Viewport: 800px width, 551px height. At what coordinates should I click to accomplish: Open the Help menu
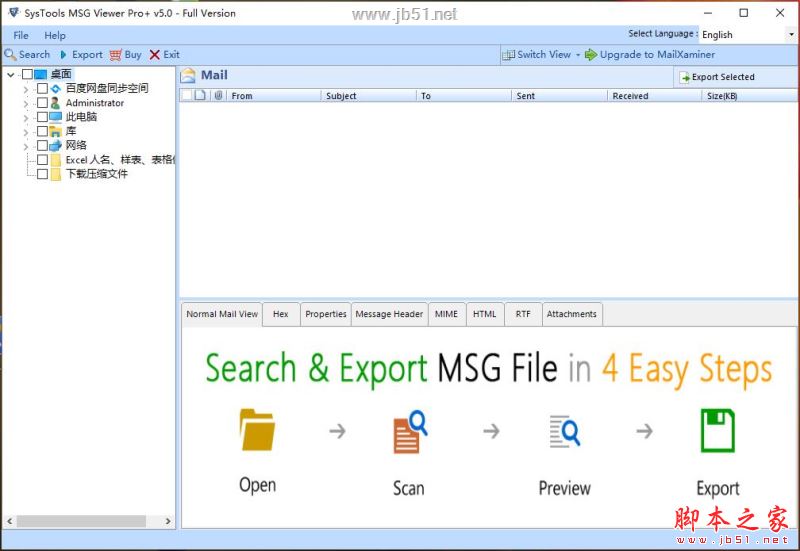pos(55,35)
